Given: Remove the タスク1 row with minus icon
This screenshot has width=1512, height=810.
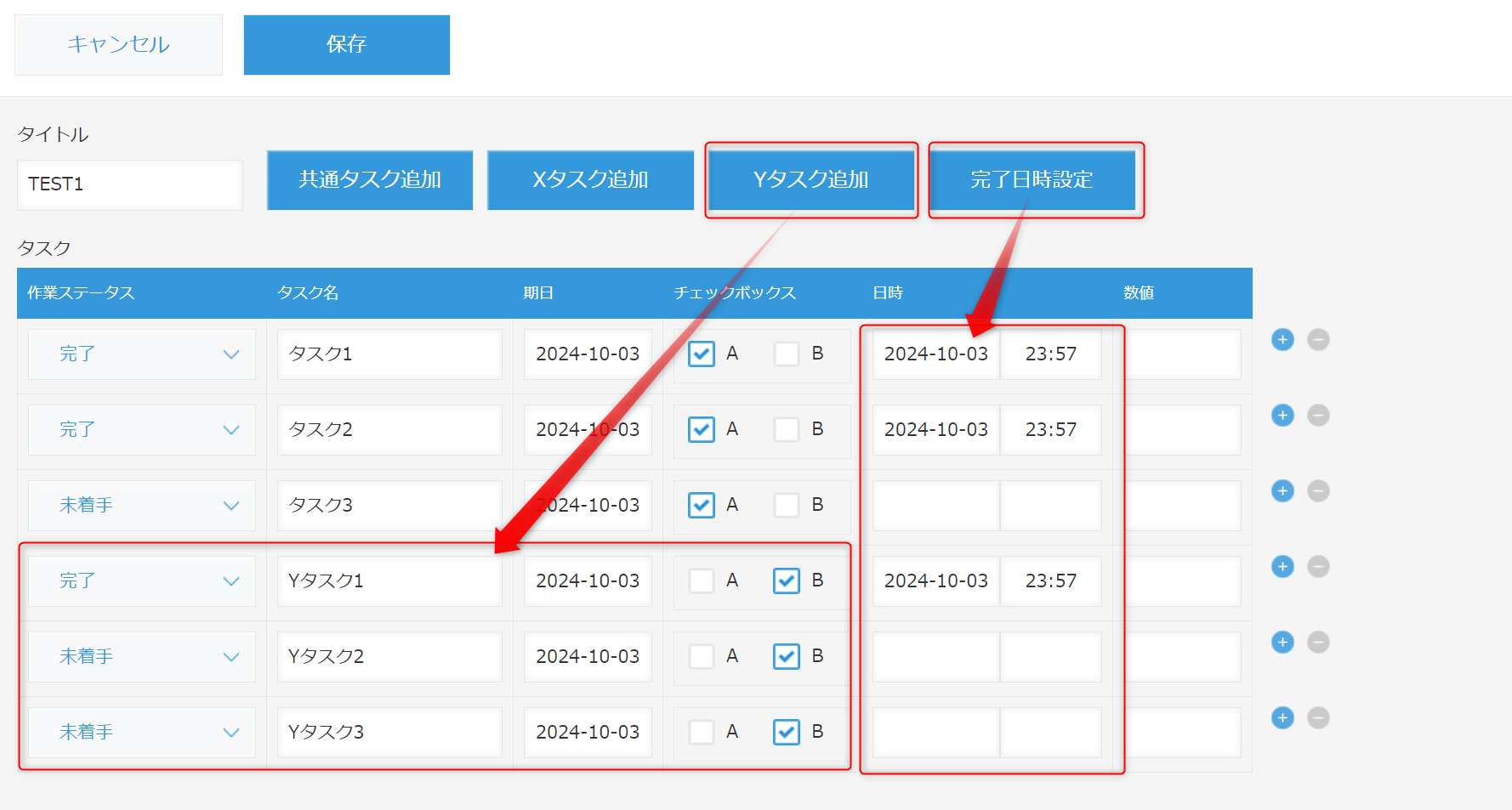Looking at the screenshot, I should tap(1318, 340).
